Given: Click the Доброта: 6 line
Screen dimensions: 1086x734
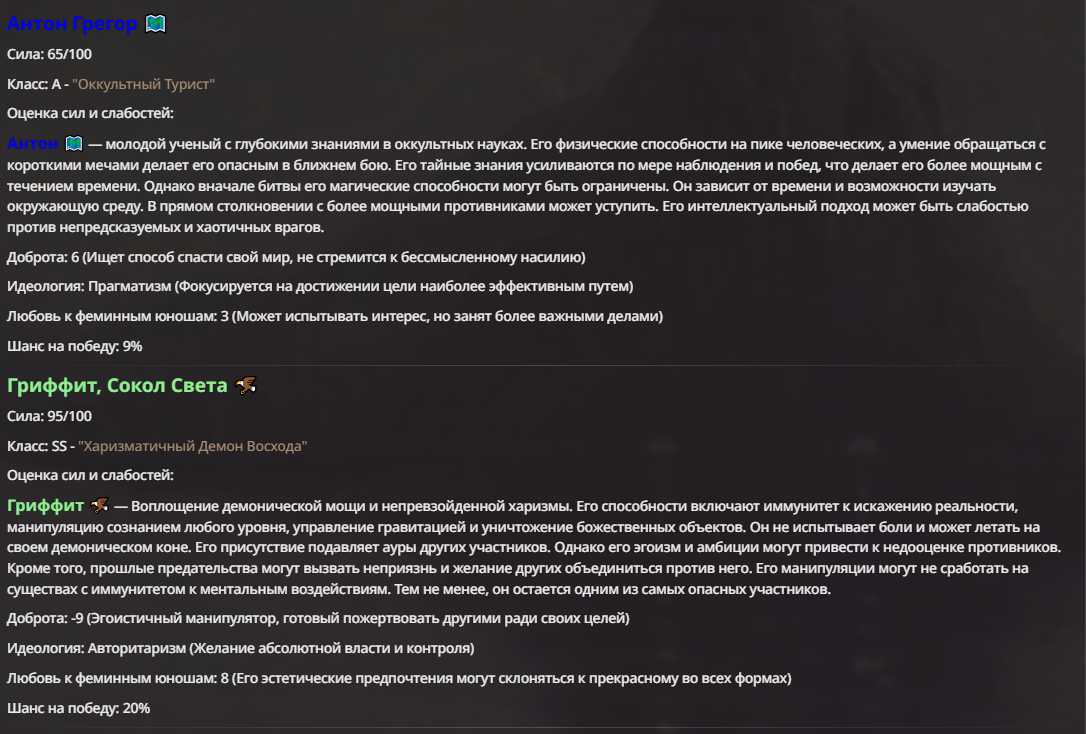Looking at the screenshot, I should (x=296, y=257).
